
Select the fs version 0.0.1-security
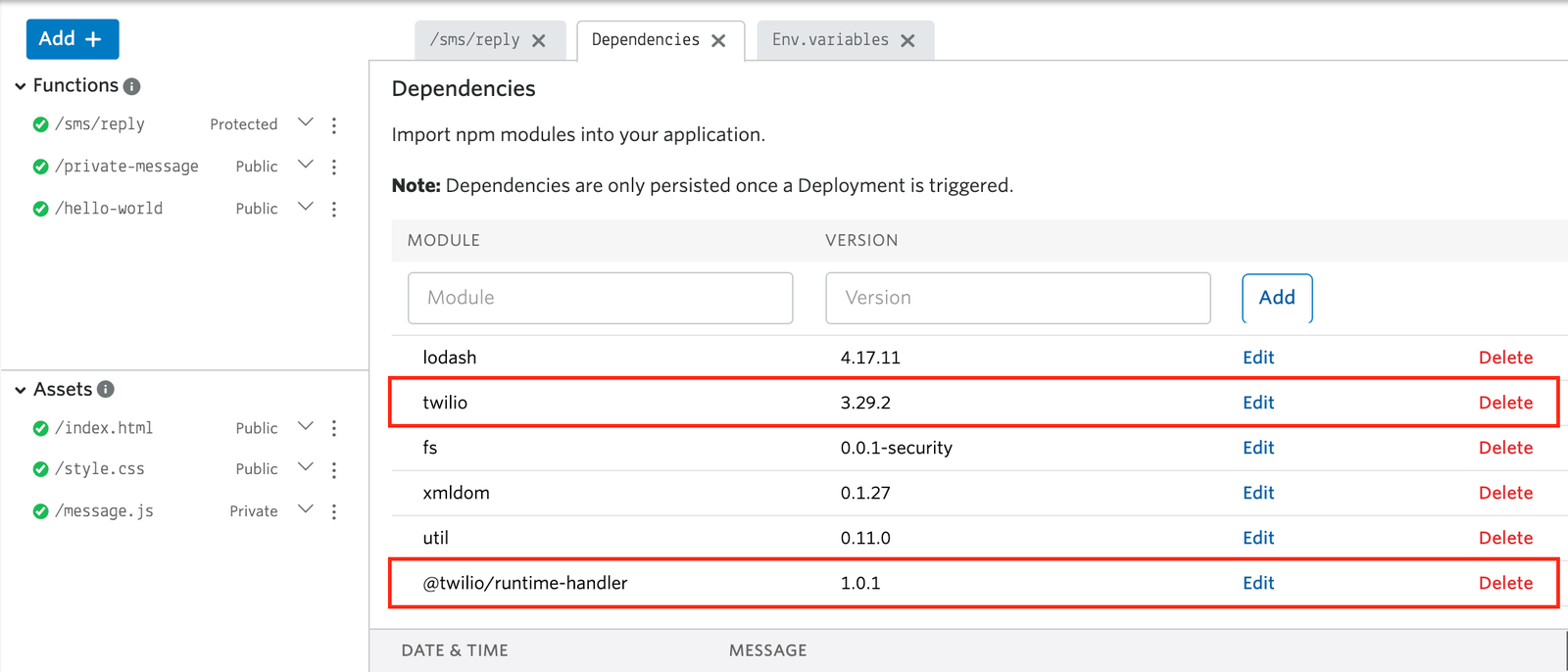[x=896, y=448]
